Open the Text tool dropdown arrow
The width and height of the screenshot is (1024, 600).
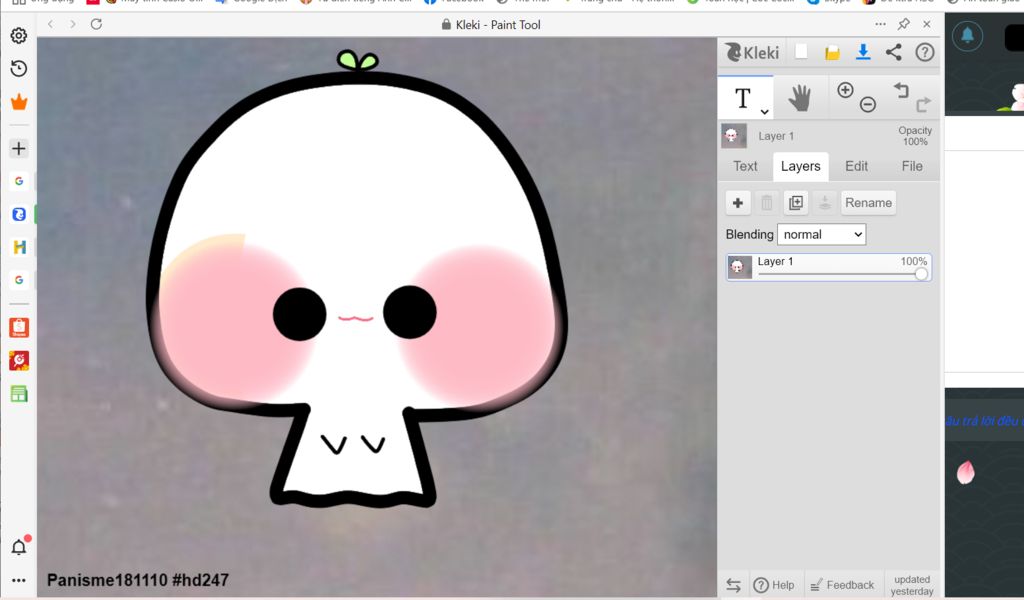(x=764, y=112)
